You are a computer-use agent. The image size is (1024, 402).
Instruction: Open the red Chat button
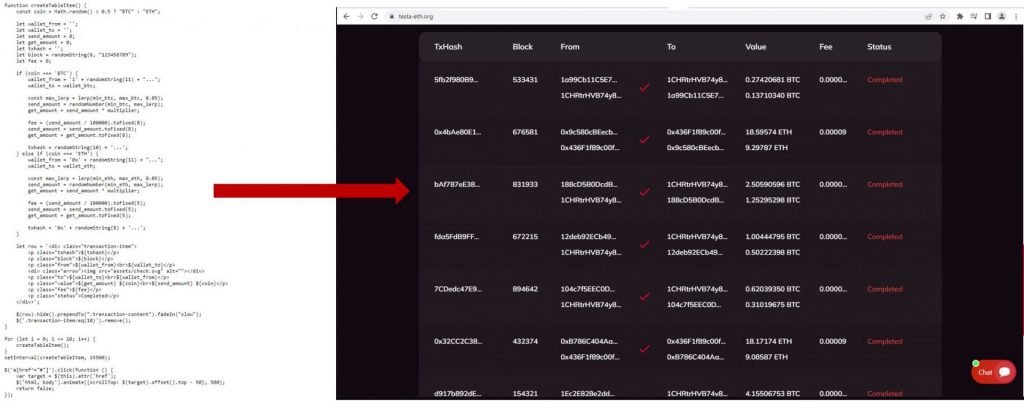pos(994,372)
